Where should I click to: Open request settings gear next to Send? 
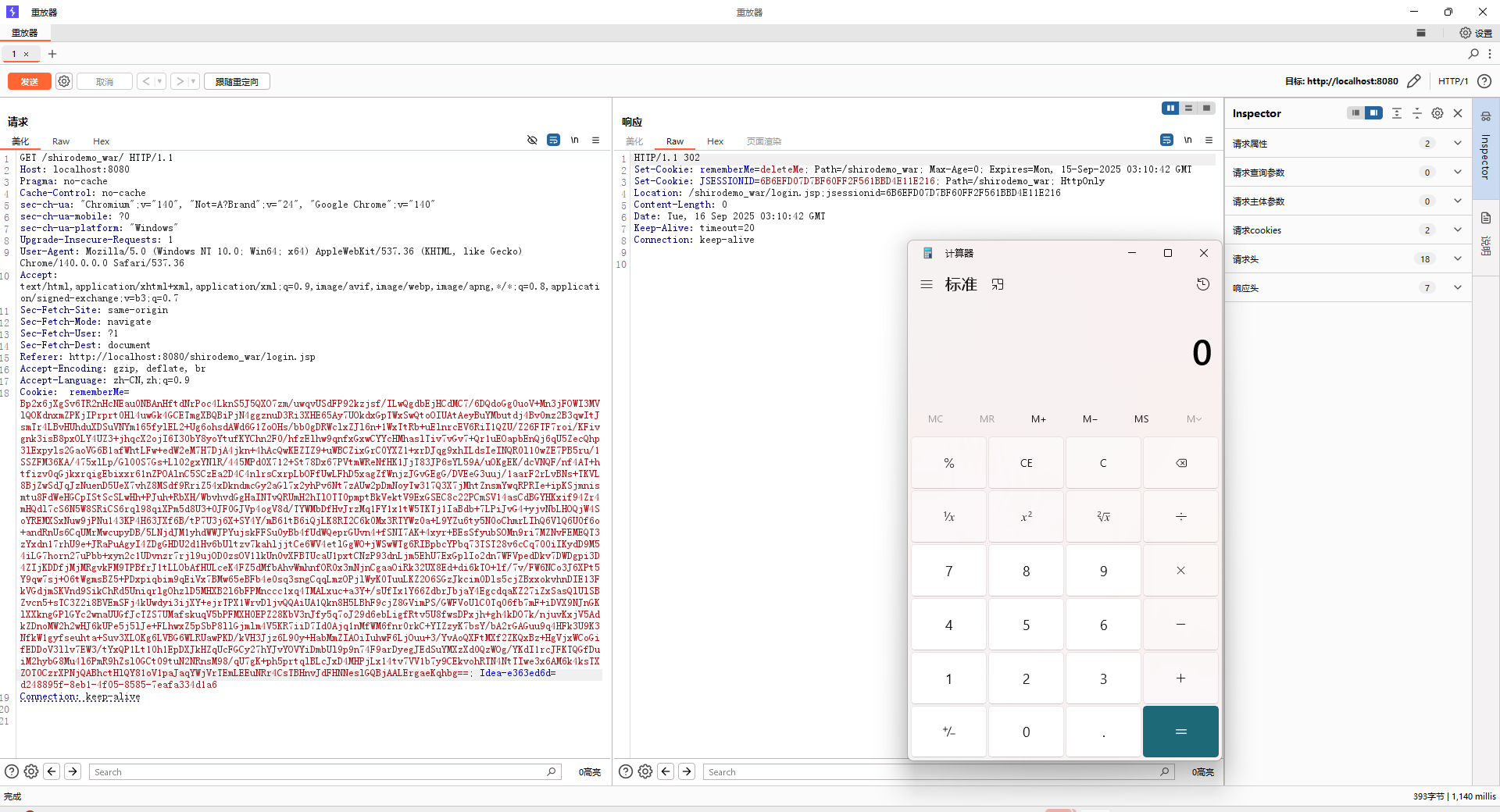[64, 81]
